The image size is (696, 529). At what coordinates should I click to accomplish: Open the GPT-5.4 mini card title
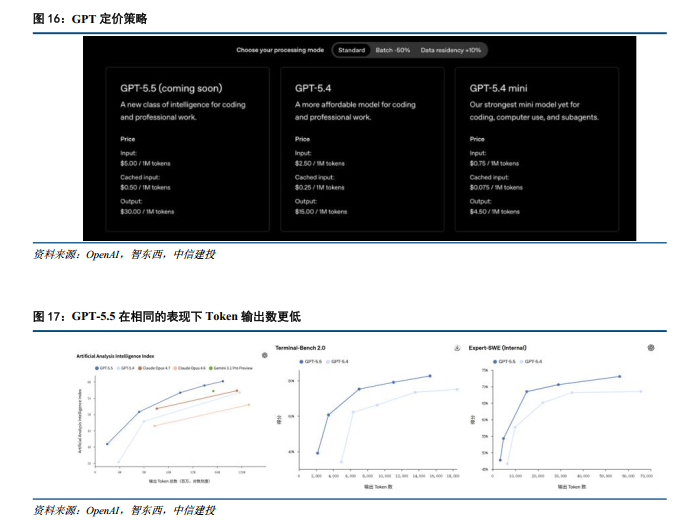pos(498,88)
